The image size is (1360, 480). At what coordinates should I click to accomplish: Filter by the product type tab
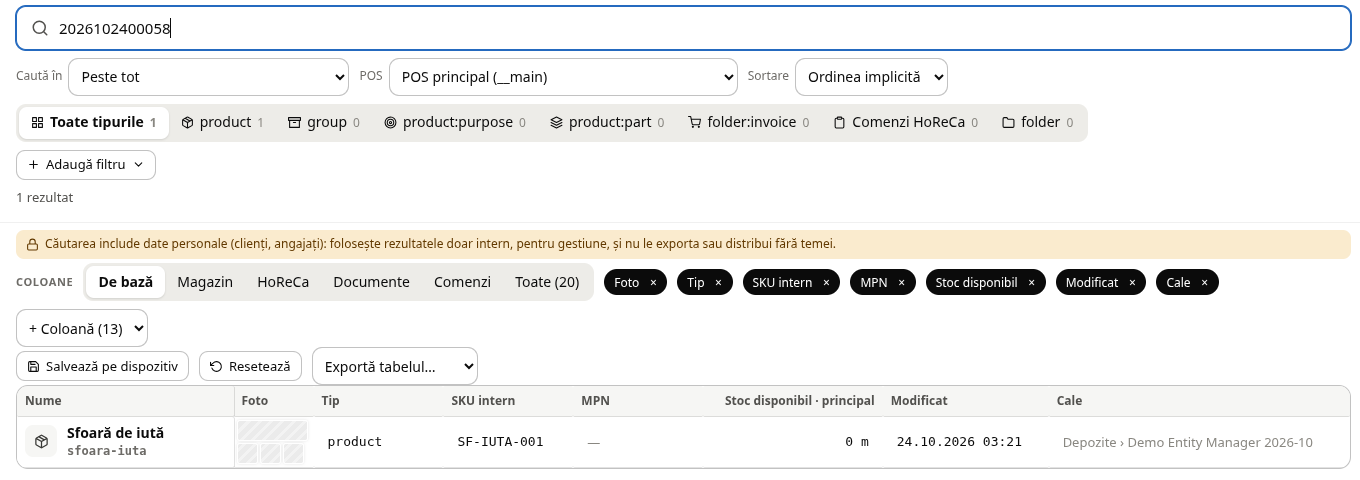(x=222, y=122)
